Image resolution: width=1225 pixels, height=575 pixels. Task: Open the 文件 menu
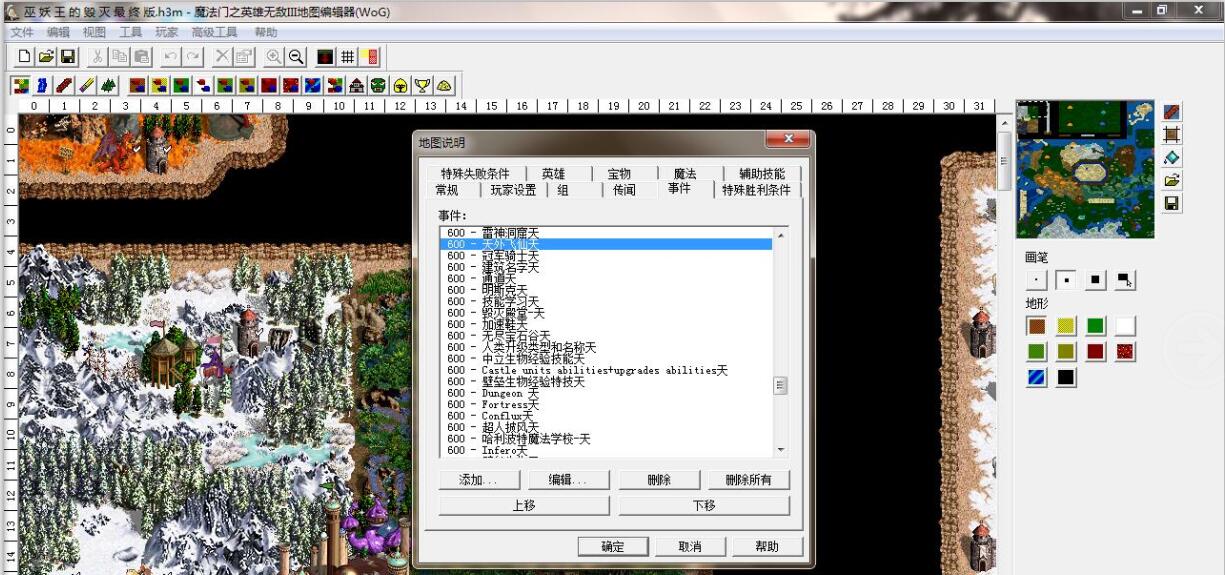pos(22,32)
